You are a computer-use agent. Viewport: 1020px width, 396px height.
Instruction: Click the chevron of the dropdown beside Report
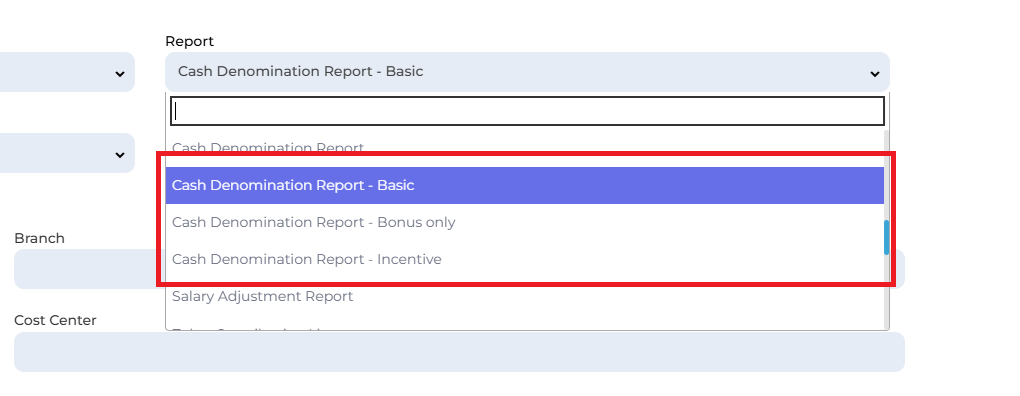120,74
